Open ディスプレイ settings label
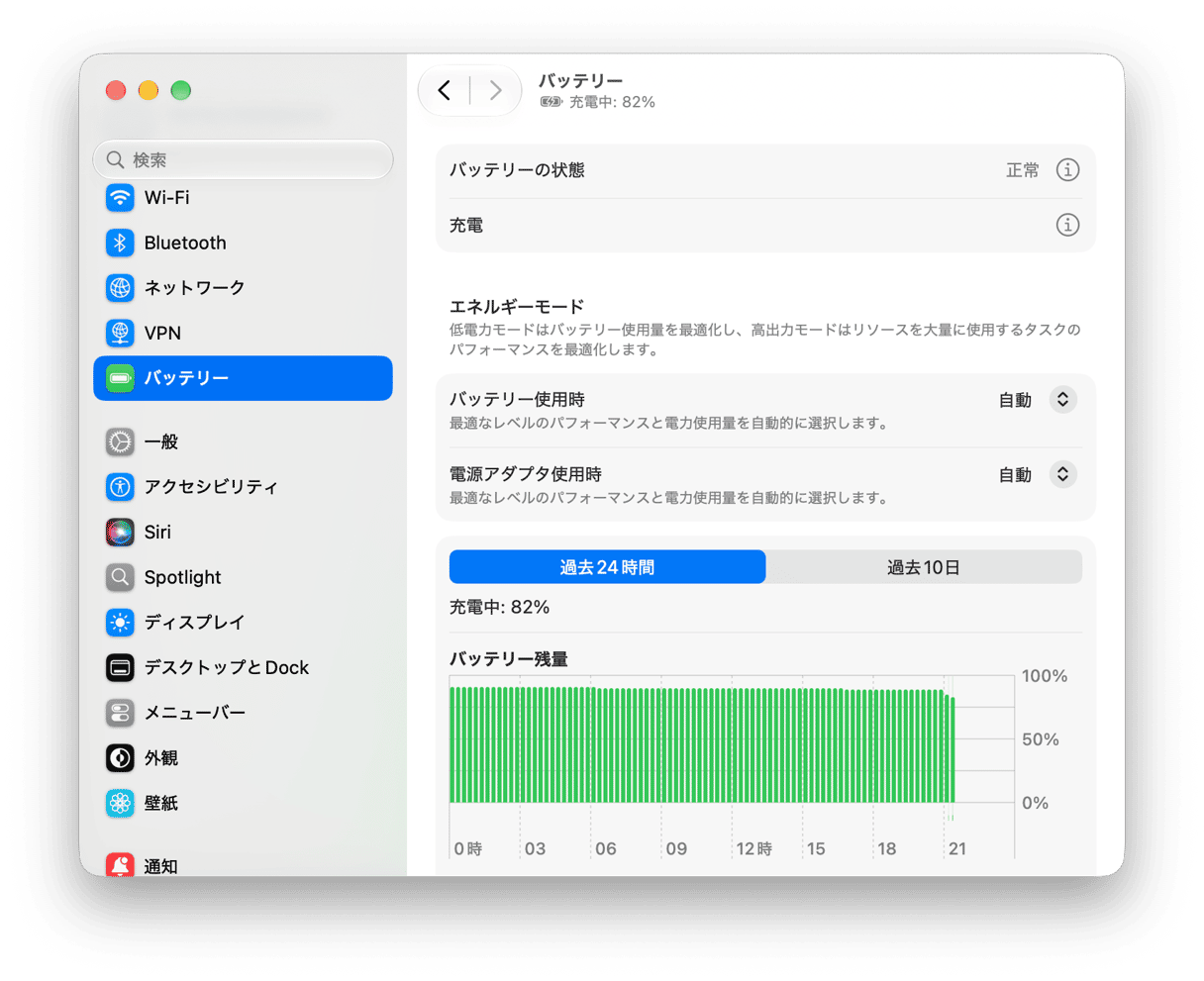 point(194,622)
